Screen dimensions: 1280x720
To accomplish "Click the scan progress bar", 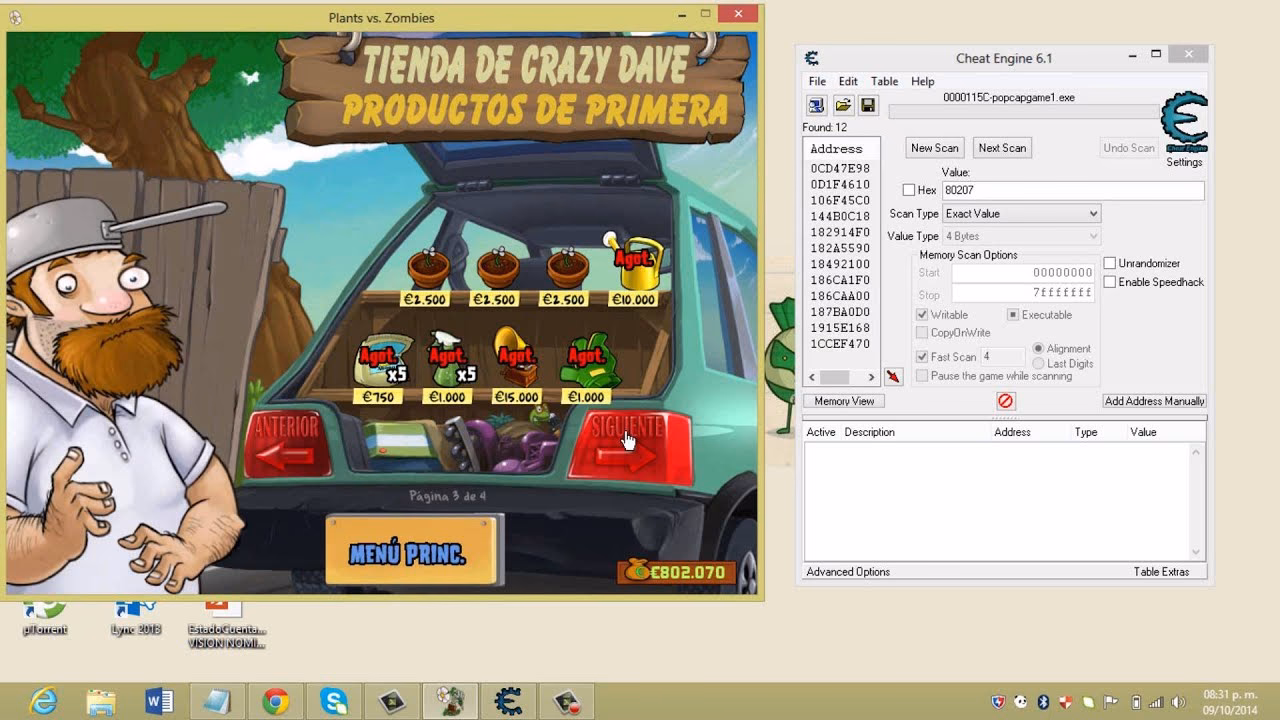I will (1024, 112).
